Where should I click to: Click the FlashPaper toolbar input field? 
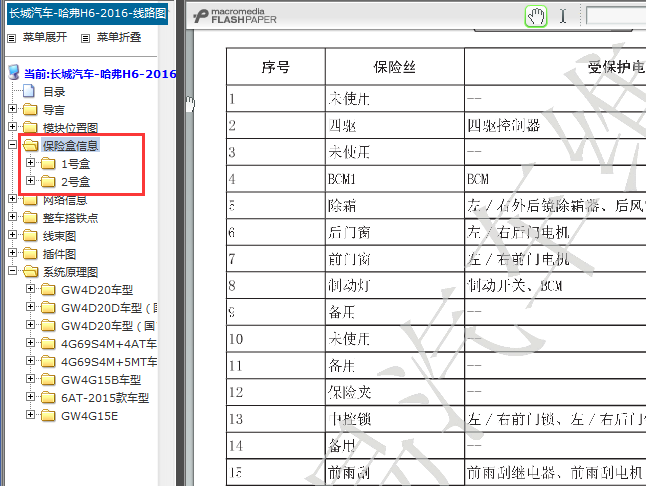pos(616,16)
